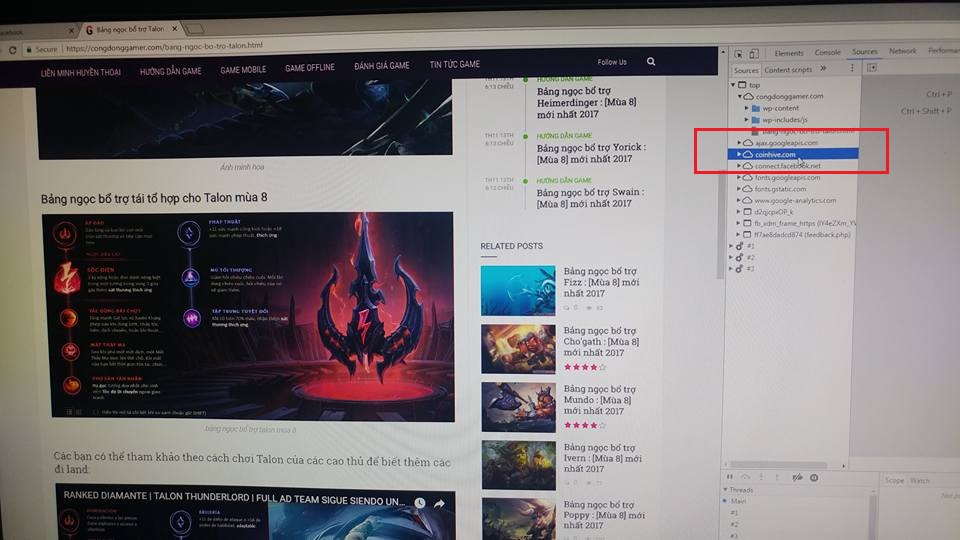This screenshot has height=540, width=960.
Task: Open the Scope debugger tab
Action: pos(894,481)
